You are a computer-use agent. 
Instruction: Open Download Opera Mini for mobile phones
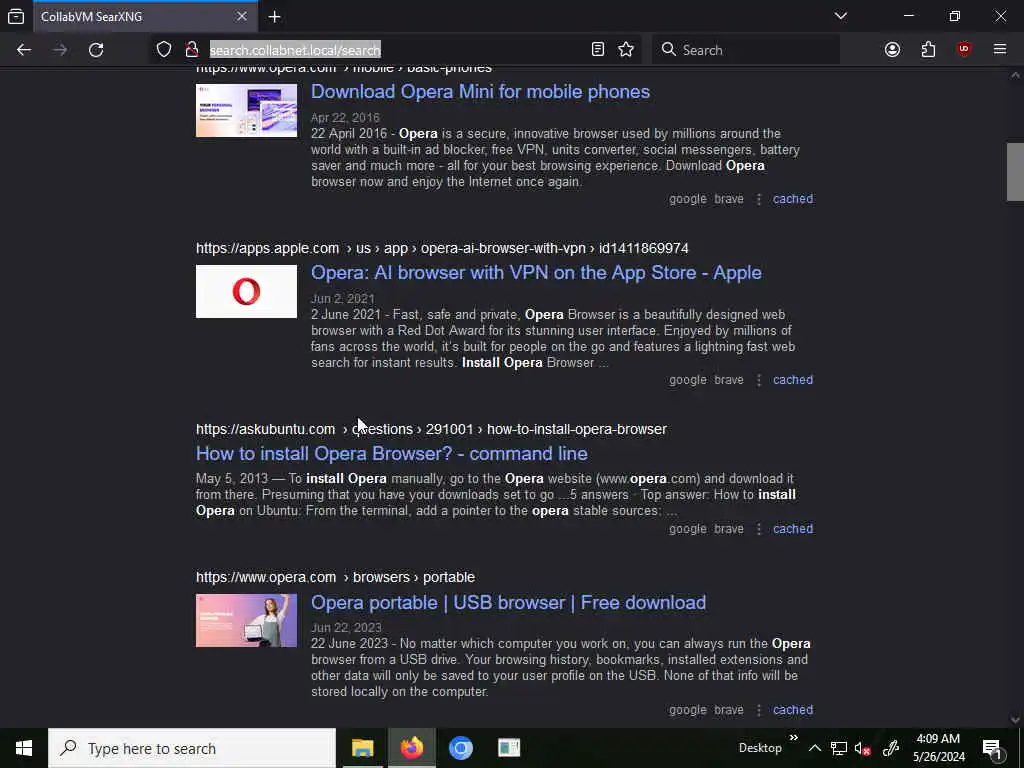pyautogui.click(x=480, y=91)
